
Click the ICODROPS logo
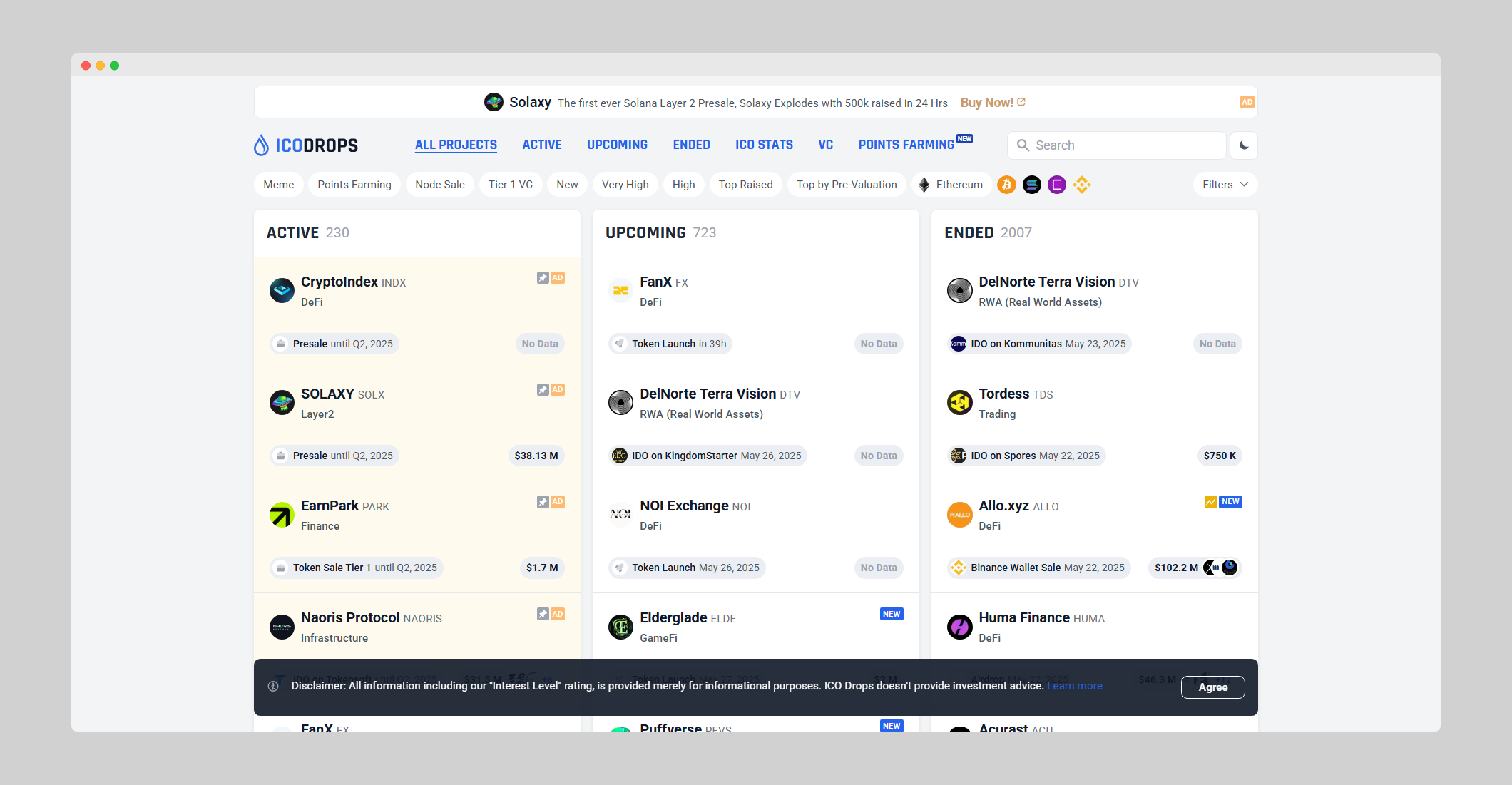[x=306, y=145]
